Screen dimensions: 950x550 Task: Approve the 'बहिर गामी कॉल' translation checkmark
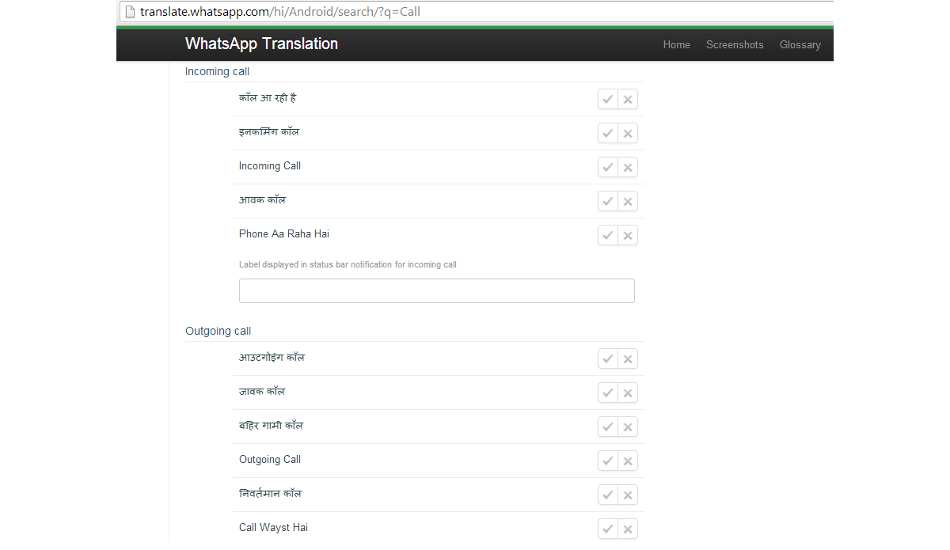(608, 426)
